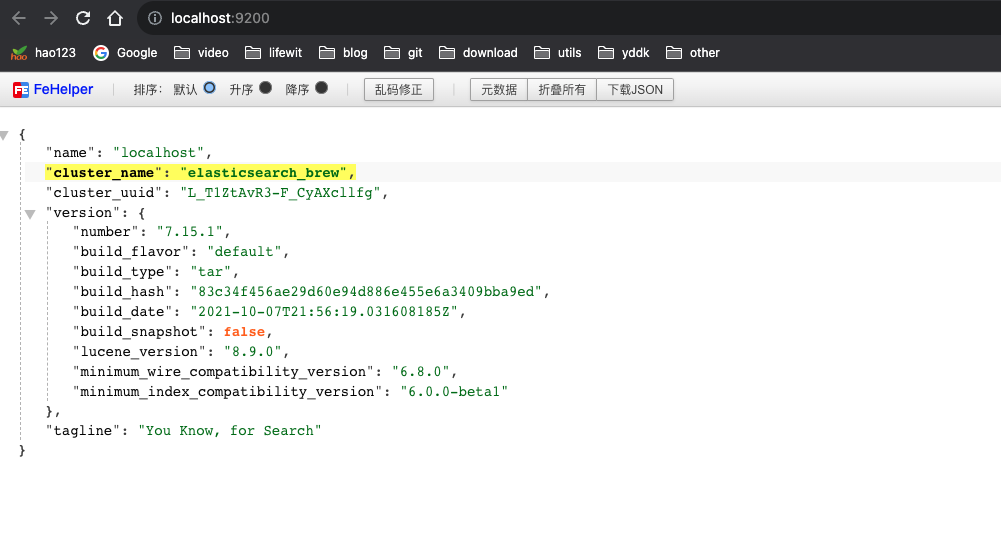Image resolution: width=1001 pixels, height=549 pixels.
Task: Click the "minimum_index_compatibility_version" key
Action: (x=227, y=391)
